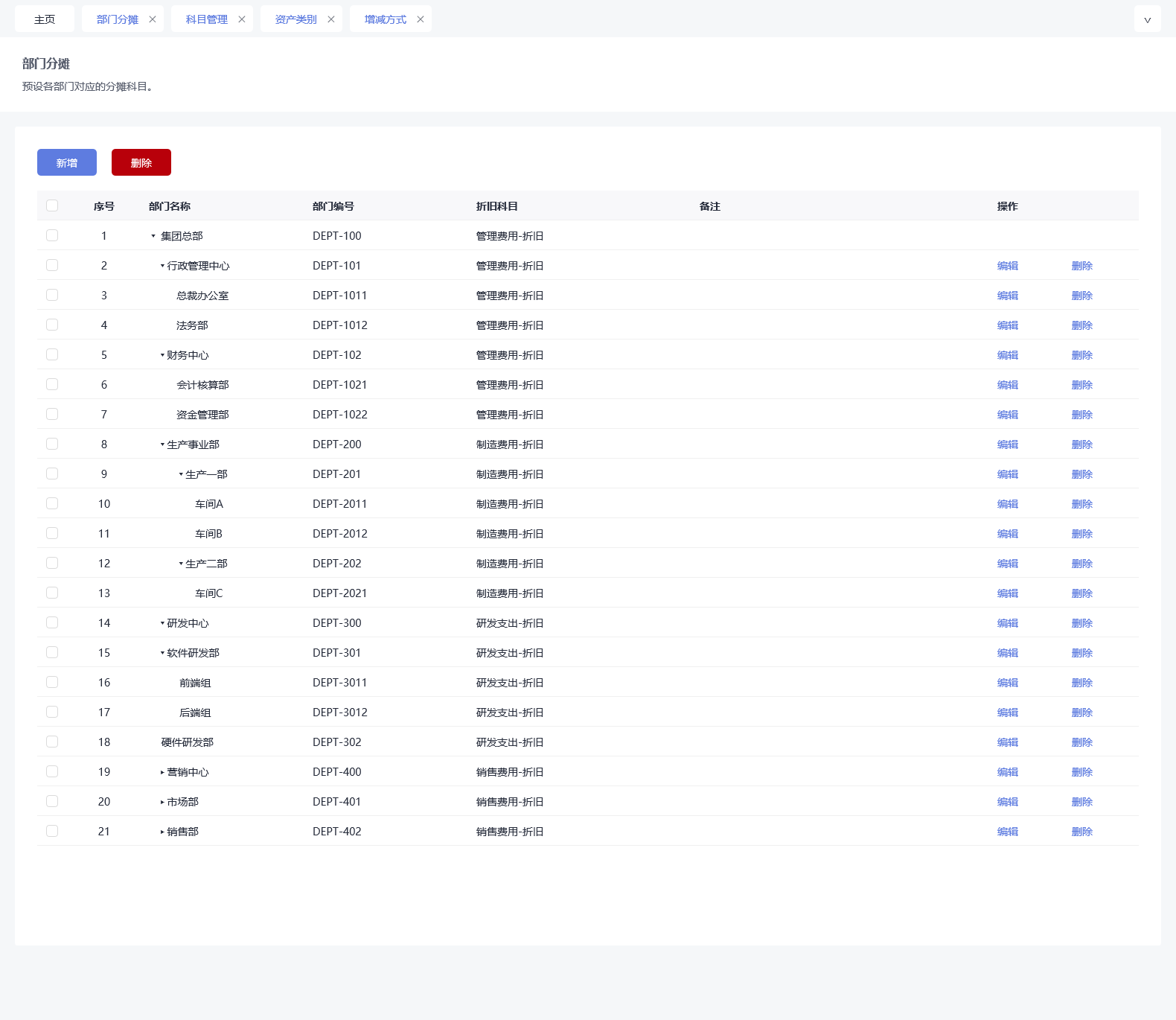This screenshot has width=1176, height=1020.
Task: Click 销售费用-折旧 in the DEPT-400 row
Action: pyautogui.click(x=510, y=772)
